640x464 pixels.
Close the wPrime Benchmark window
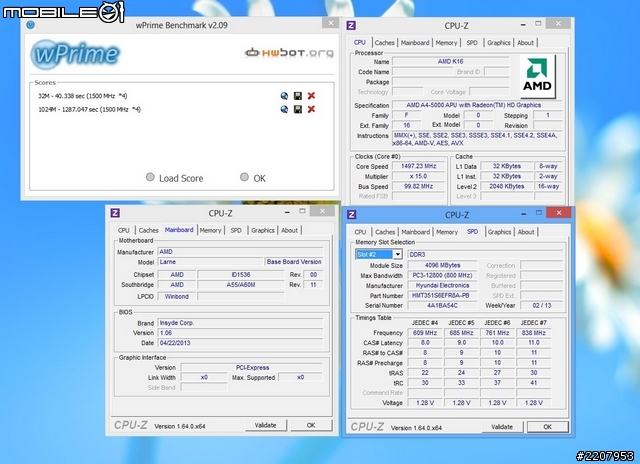coord(331,23)
